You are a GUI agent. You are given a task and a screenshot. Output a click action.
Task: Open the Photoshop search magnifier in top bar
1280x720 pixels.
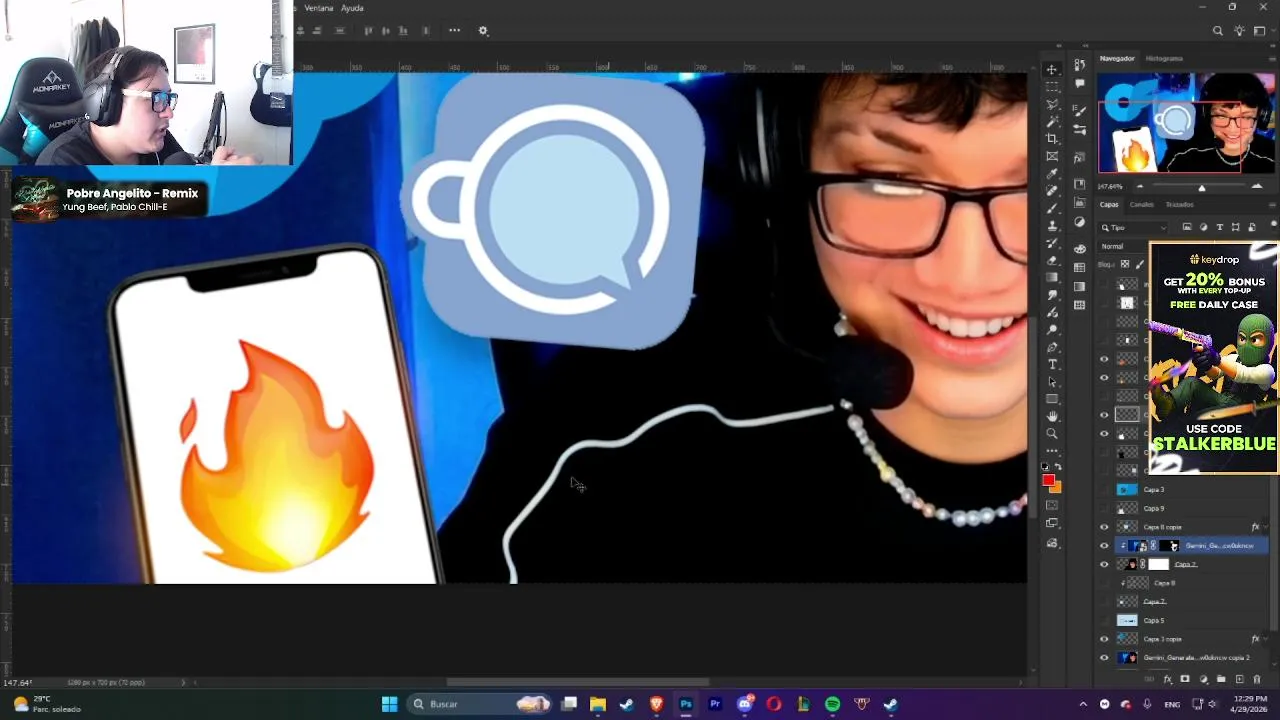(1217, 31)
